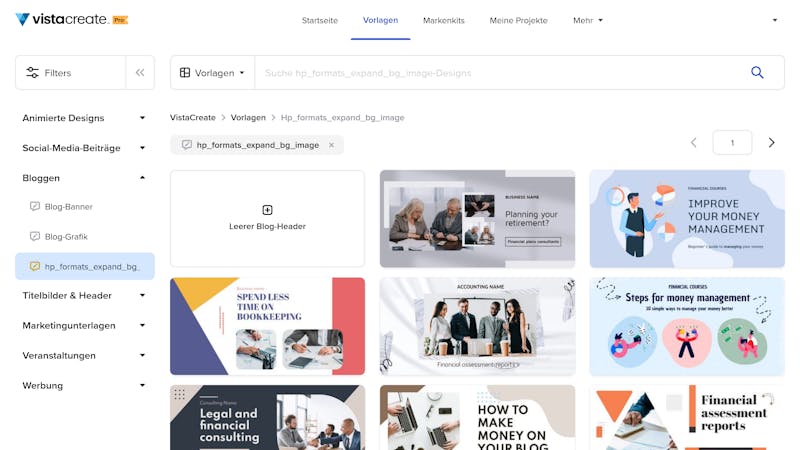Click the Filters sliders icon

click(x=33, y=72)
